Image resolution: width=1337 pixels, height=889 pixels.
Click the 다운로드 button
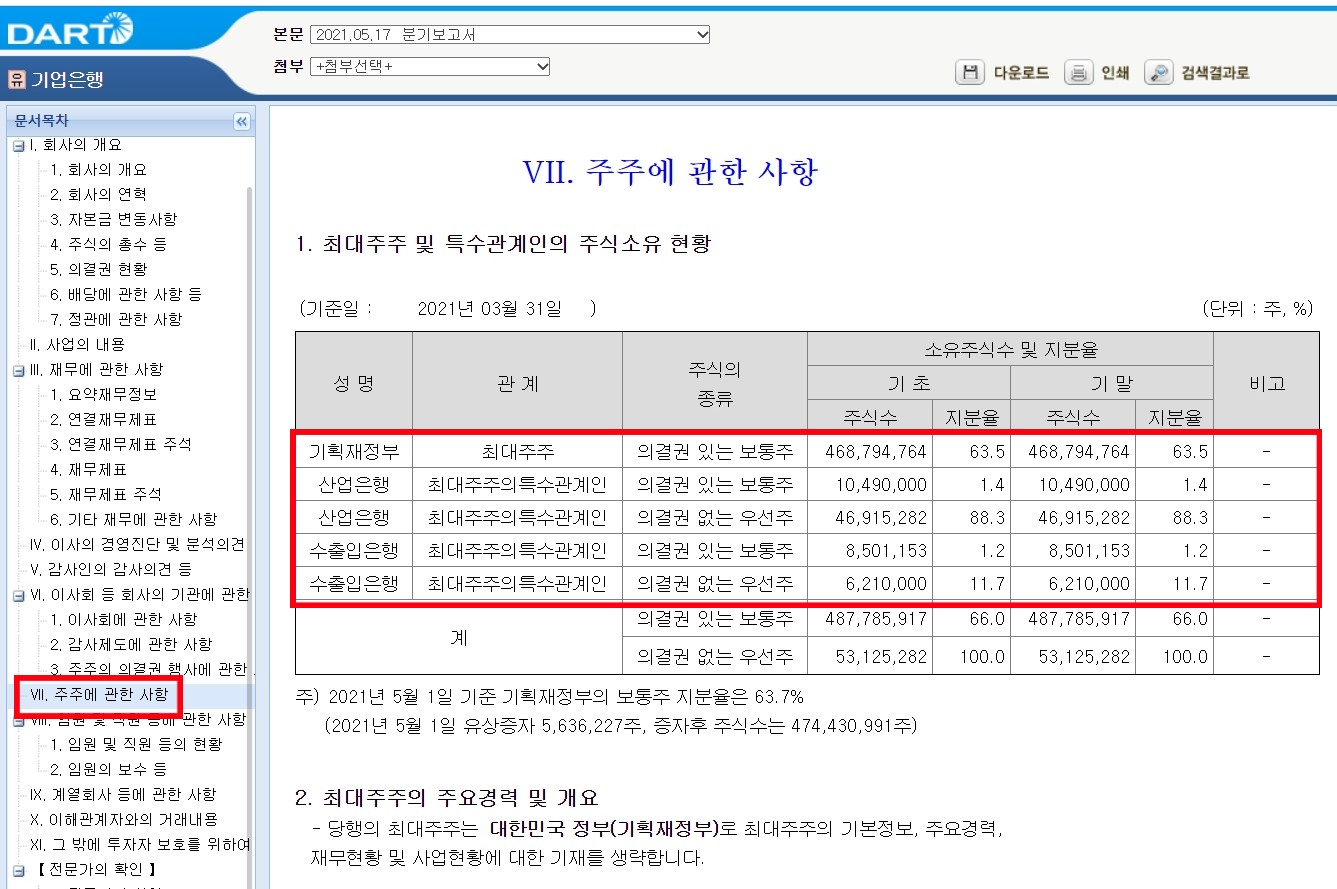[x=1020, y=73]
